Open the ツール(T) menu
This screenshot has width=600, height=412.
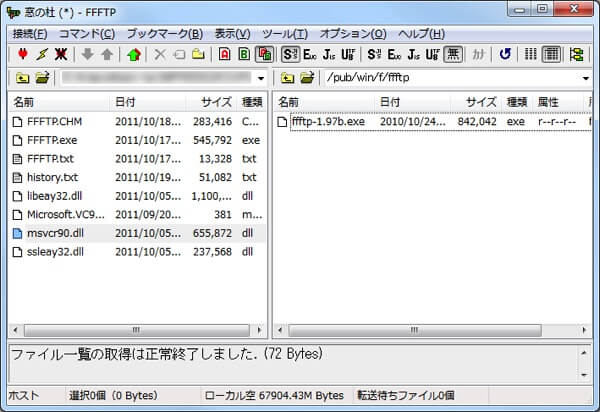point(285,34)
